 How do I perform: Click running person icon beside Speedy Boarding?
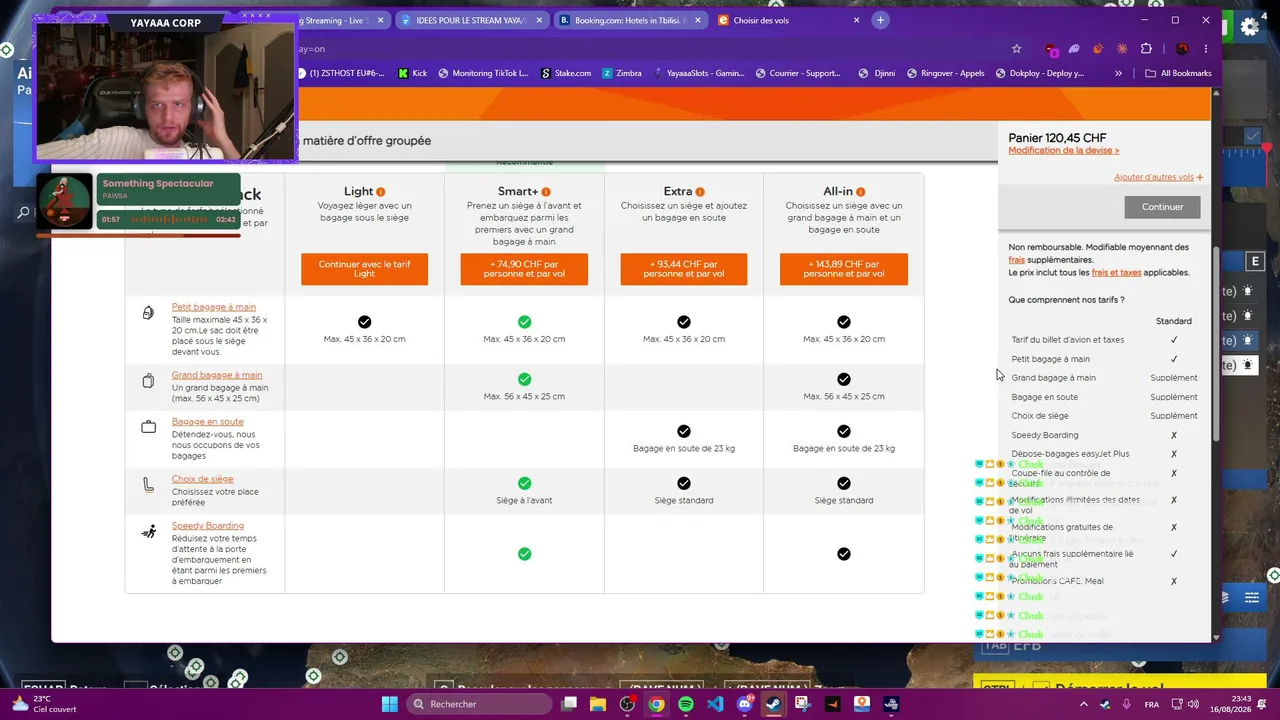tap(148, 532)
